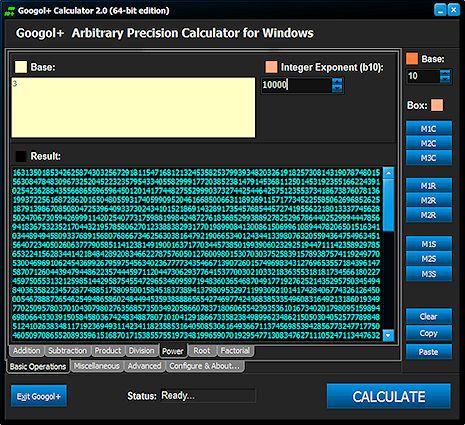Screen dimensions: 465x425
Task: Switch to the Addition tab
Action: click(x=27, y=351)
